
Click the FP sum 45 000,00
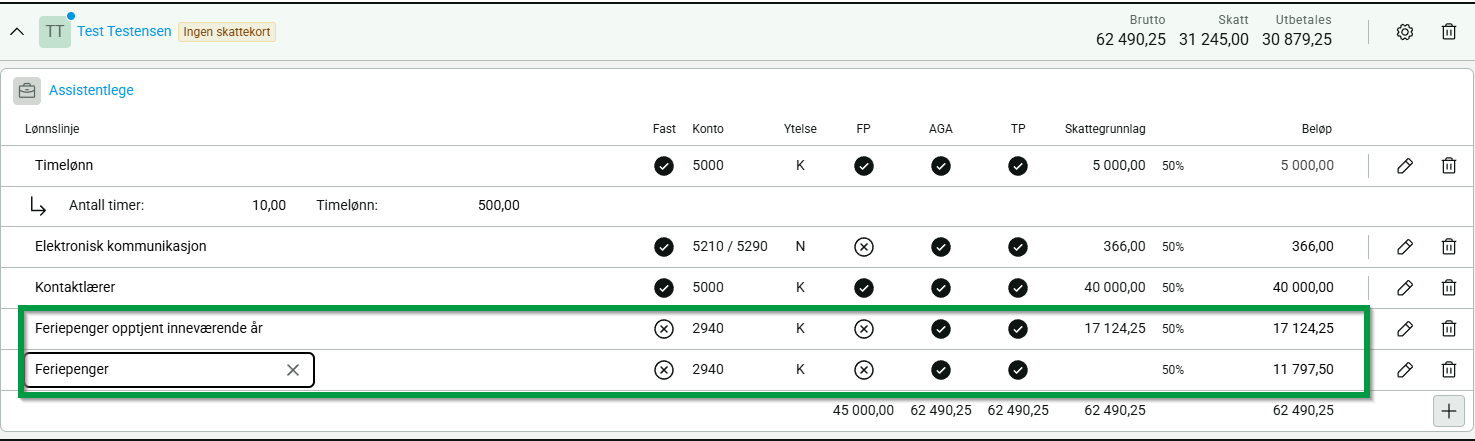coord(863,410)
